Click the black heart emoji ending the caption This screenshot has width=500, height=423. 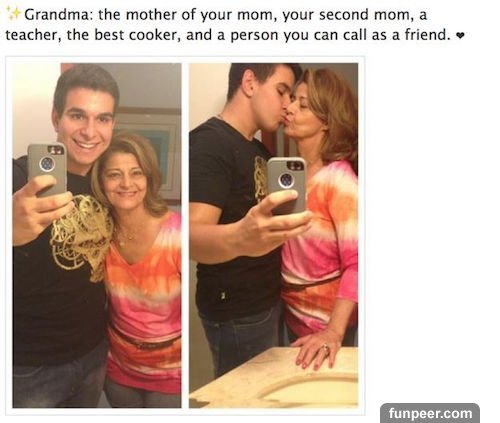pos(460,35)
